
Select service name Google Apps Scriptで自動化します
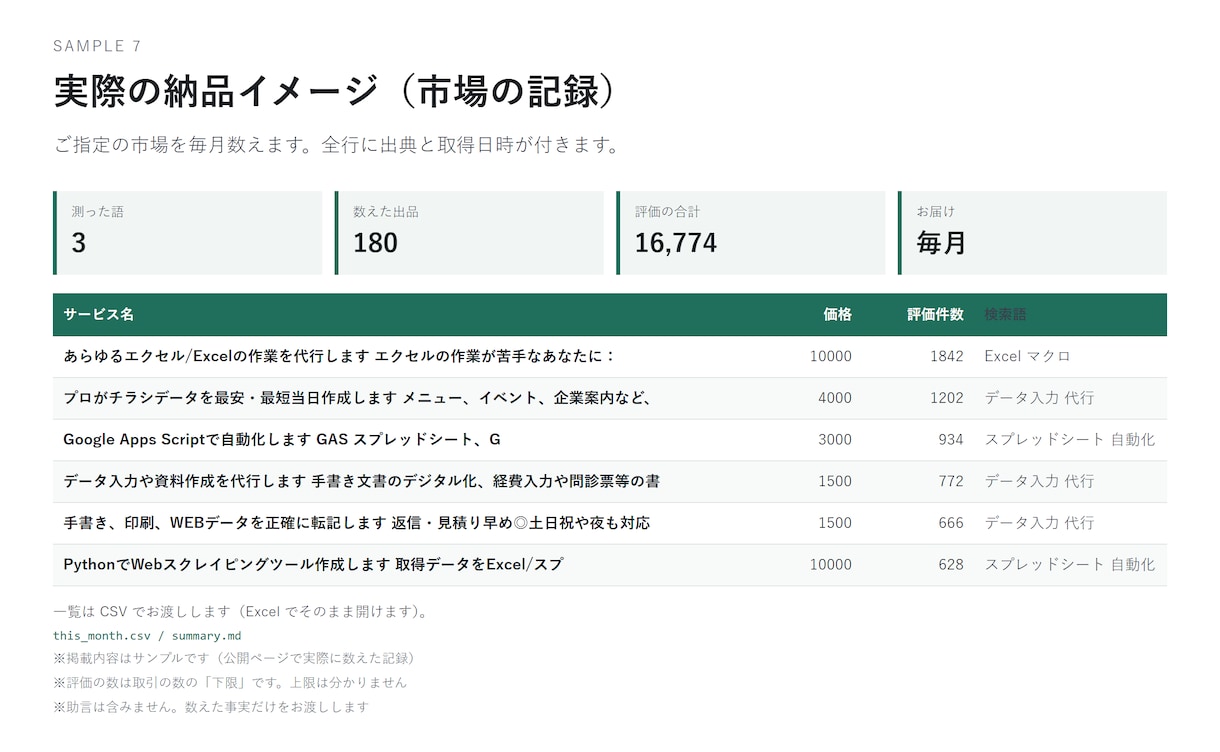(282, 440)
